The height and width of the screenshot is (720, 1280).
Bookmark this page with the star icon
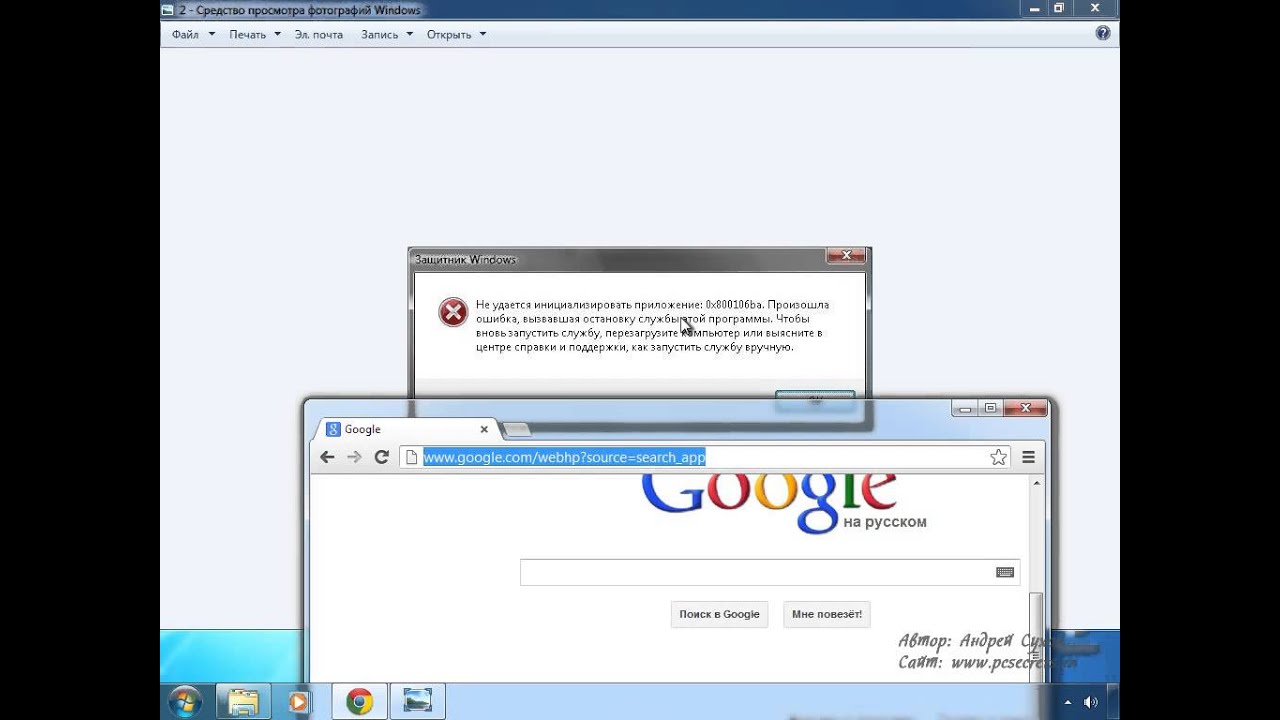998,457
